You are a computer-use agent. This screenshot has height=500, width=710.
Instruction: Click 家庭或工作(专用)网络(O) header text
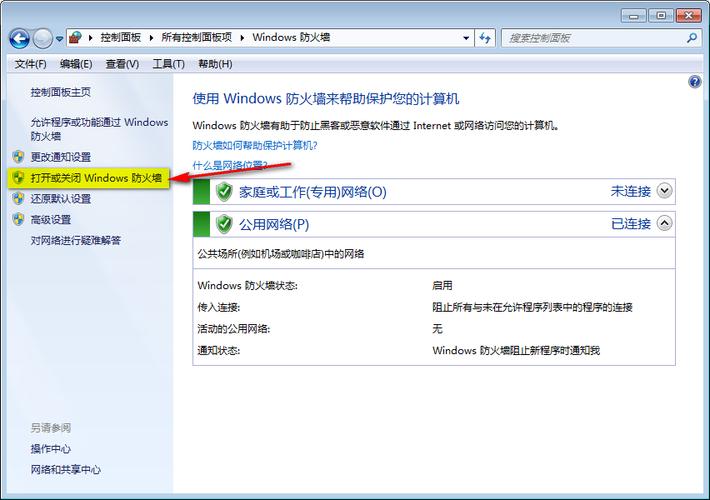click(313, 192)
